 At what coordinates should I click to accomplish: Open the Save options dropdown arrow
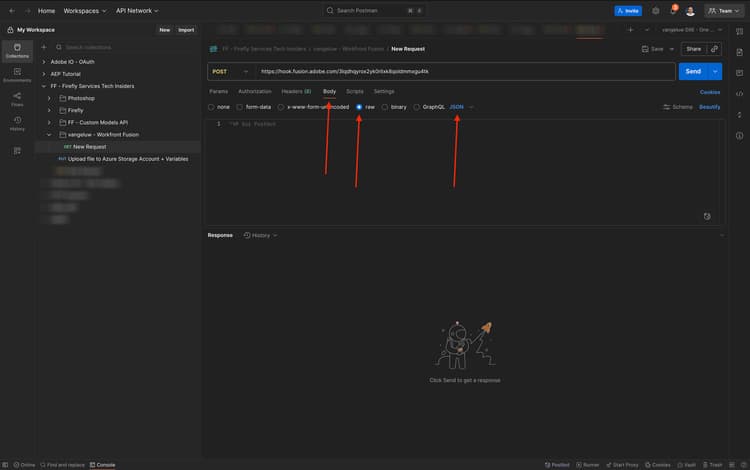pyautogui.click(x=672, y=49)
